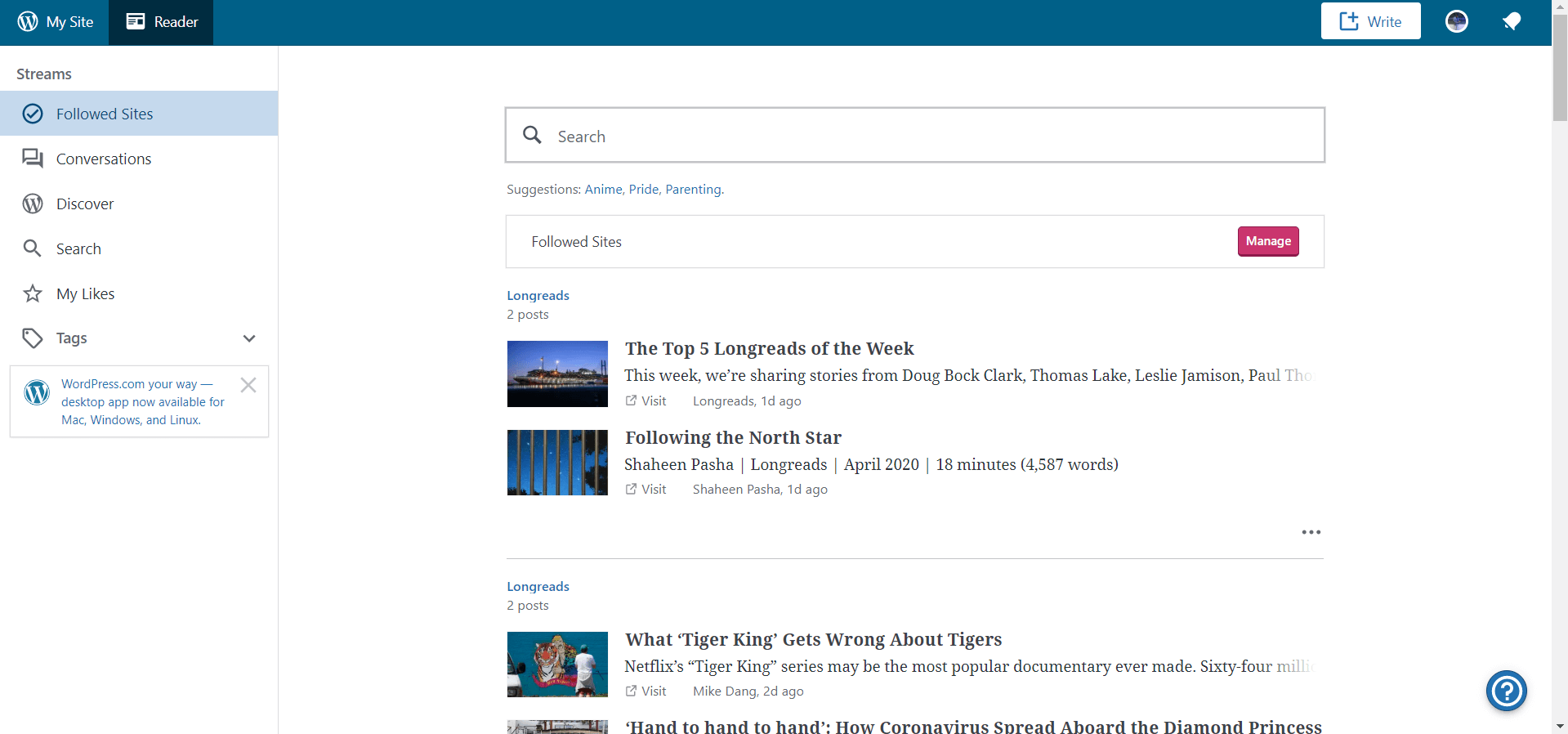Screen dimensions: 1568x734
Task: Click Shaheen Pasha, 1d ago byline
Action: click(x=760, y=489)
